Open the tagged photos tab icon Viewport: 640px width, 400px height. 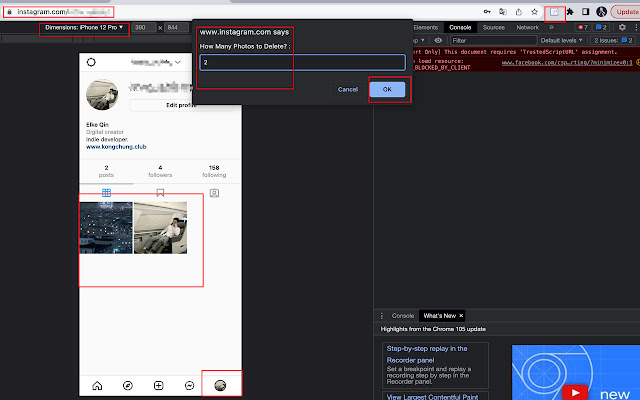(x=214, y=192)
